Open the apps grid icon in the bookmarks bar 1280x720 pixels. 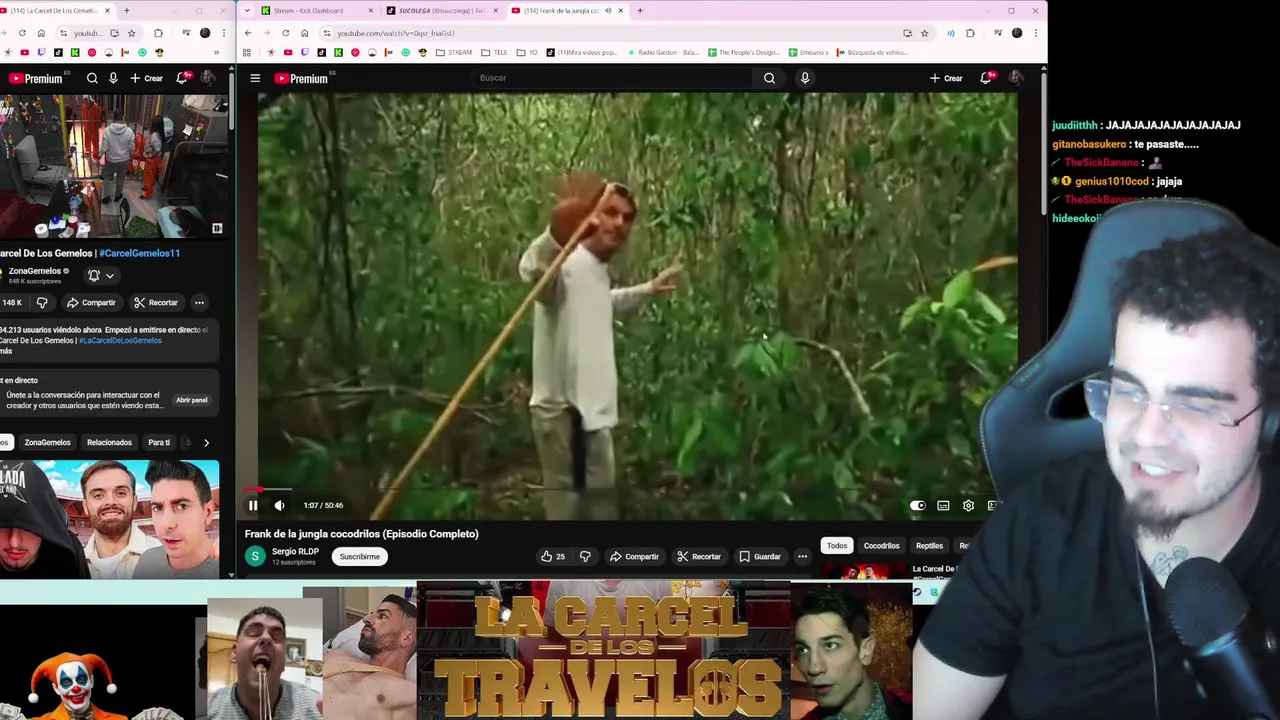point(248,52)
